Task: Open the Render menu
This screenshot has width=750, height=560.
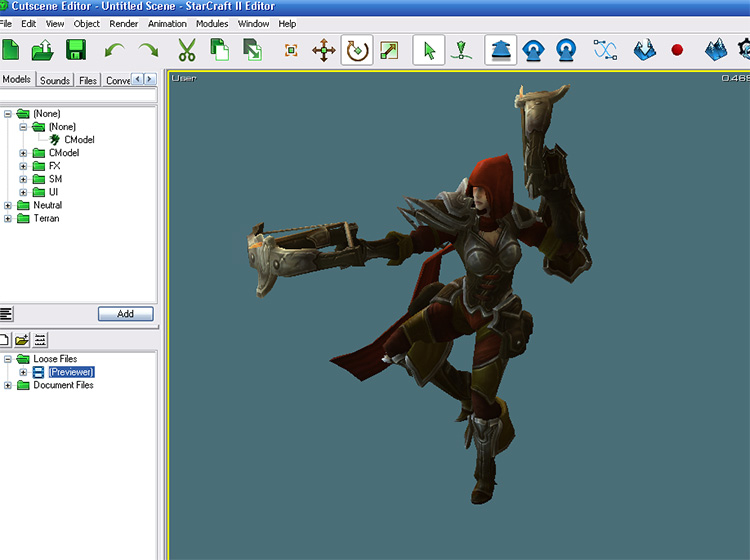Action: point(123,23)
